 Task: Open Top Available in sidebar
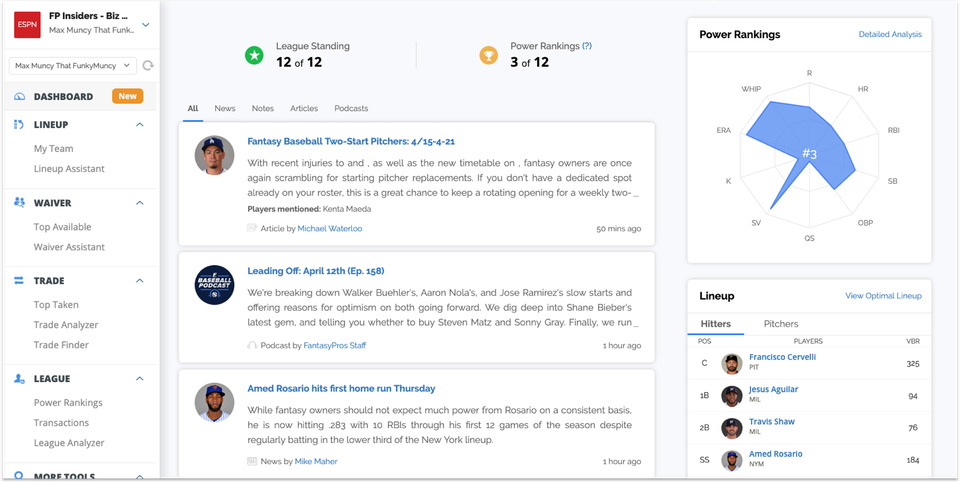point(62,227)
